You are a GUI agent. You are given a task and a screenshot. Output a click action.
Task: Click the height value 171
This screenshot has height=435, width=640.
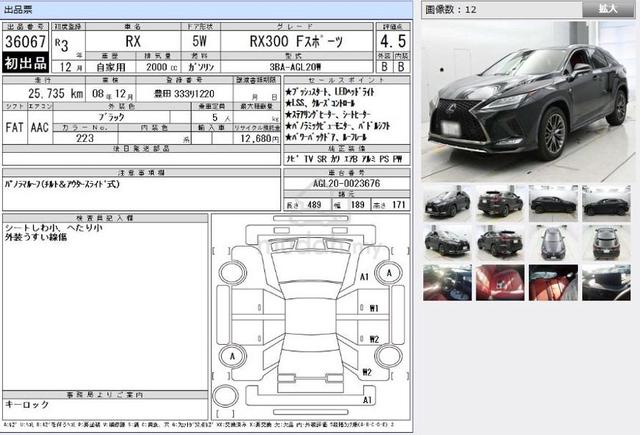(x=398, y=204)
